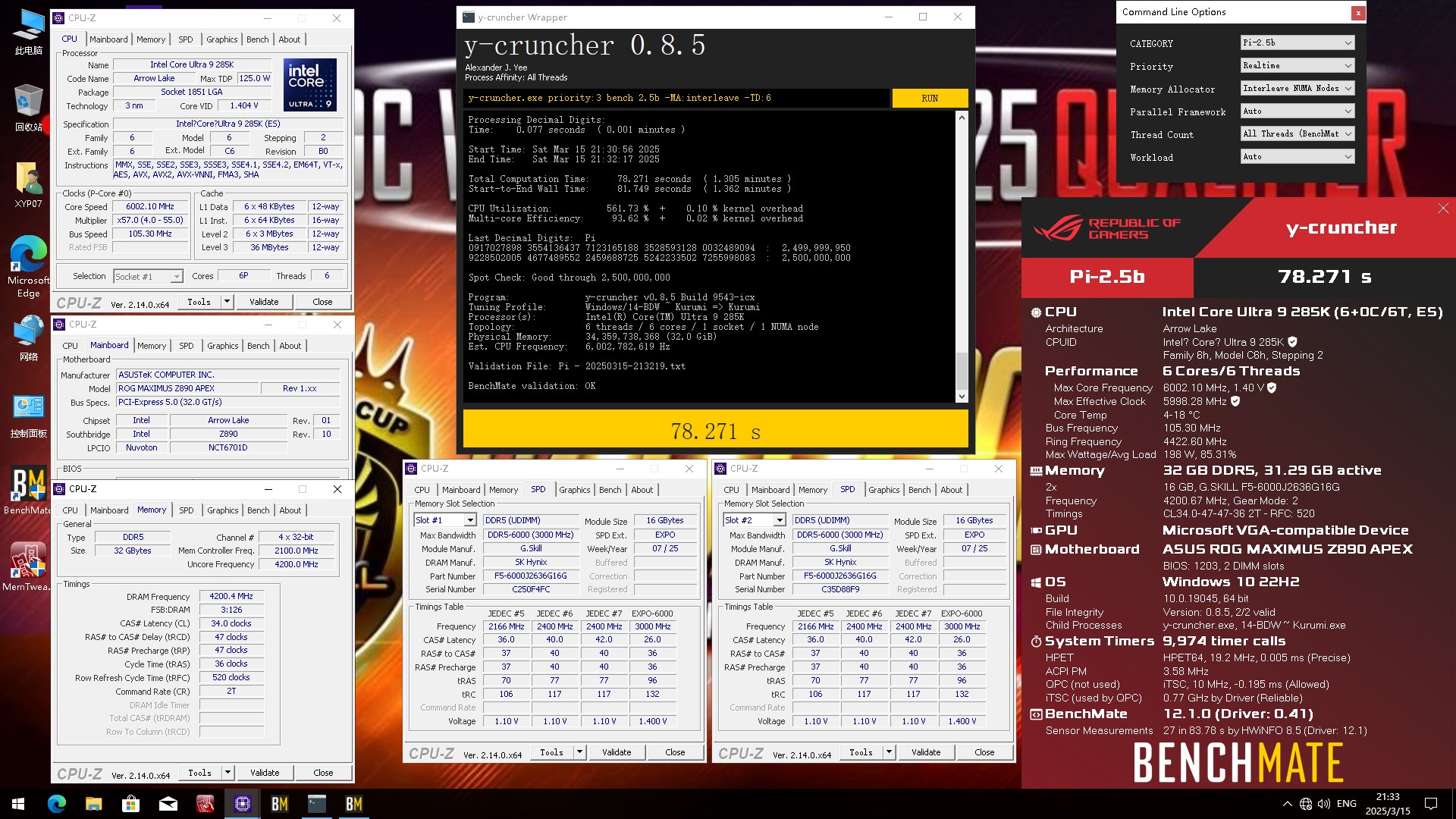1456x819 pixels.
Task: Click the y-cruncher output scrollbar thumb
Action: (x=962, y=370)
